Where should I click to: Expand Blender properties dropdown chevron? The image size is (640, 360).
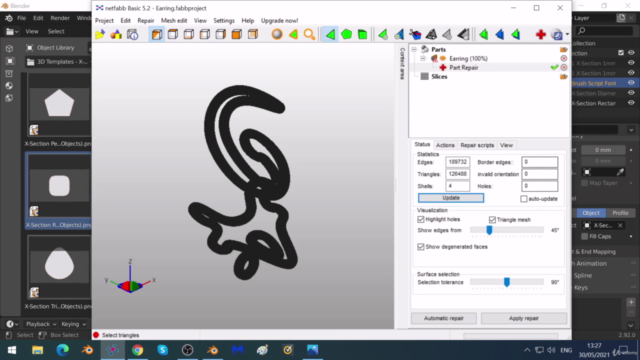pos(631,130)
